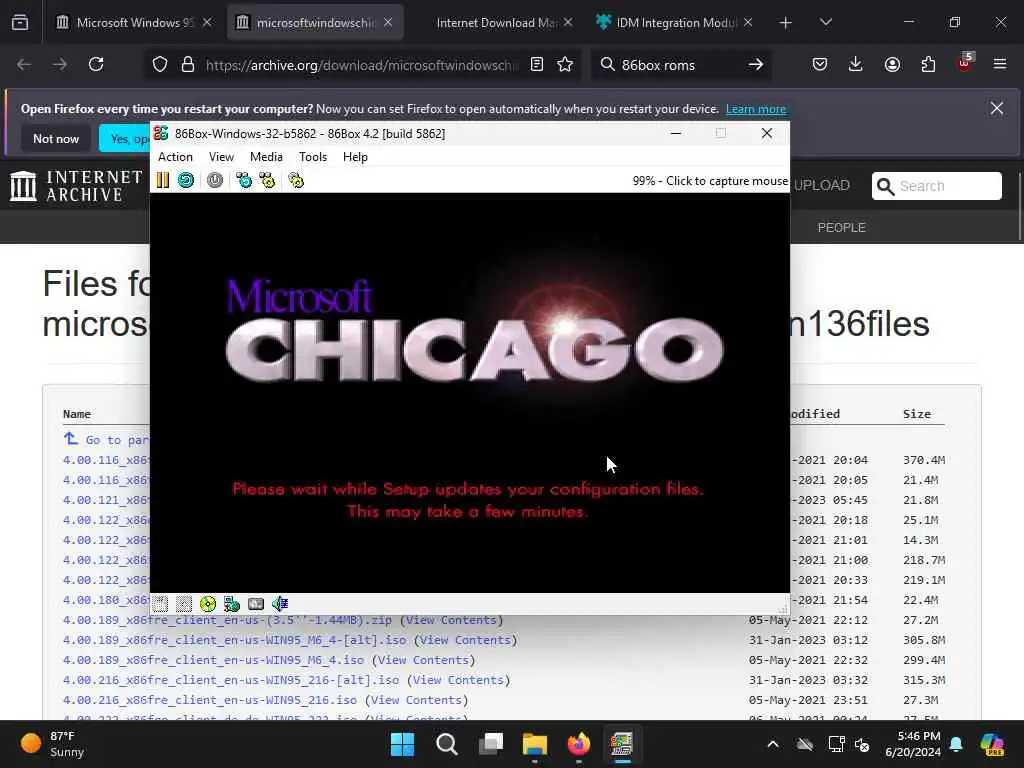The width and height of the screenshot is (1024, 768).
Task: Open weather widget showing 87°F Sunny
Action: 52,744
